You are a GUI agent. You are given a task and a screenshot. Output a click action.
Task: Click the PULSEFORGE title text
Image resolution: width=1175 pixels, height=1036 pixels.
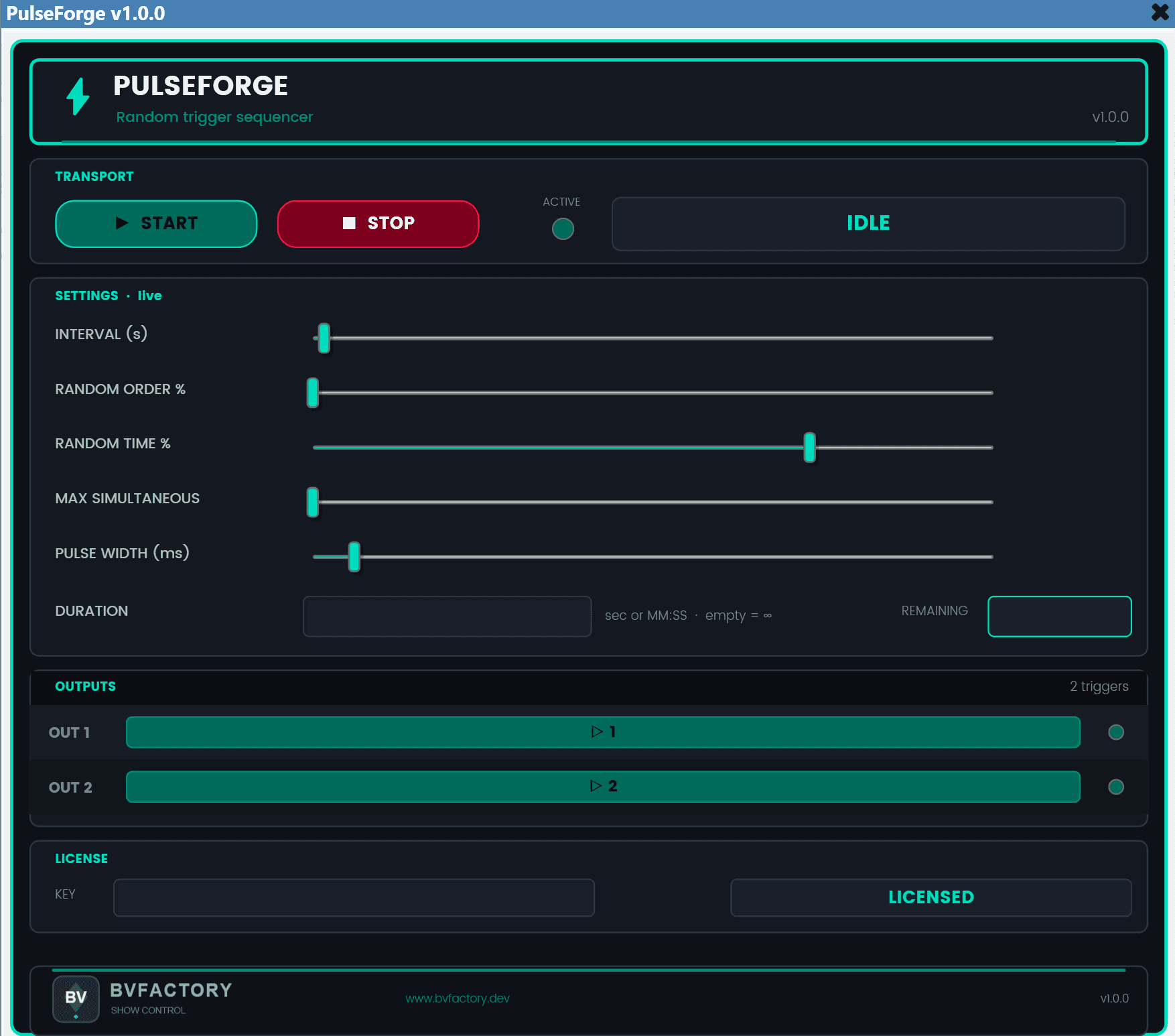click(x=200, y=86)
